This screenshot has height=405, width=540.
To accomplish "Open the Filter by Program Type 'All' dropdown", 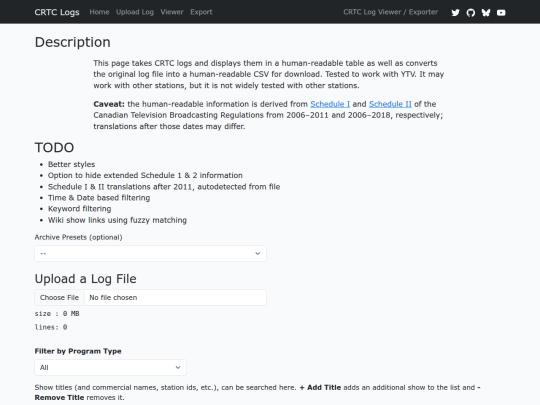I will 111,367.
